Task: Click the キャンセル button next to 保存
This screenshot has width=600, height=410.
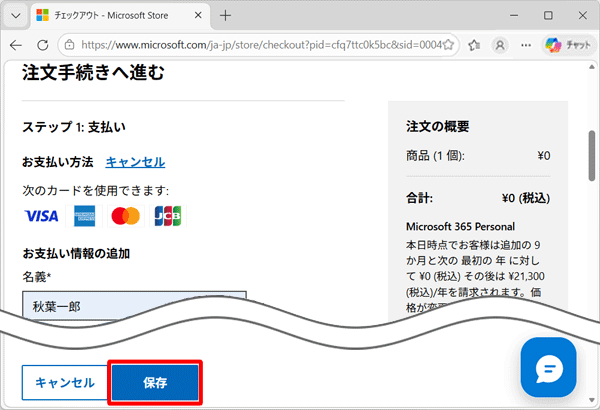Action: coord(65,382)
